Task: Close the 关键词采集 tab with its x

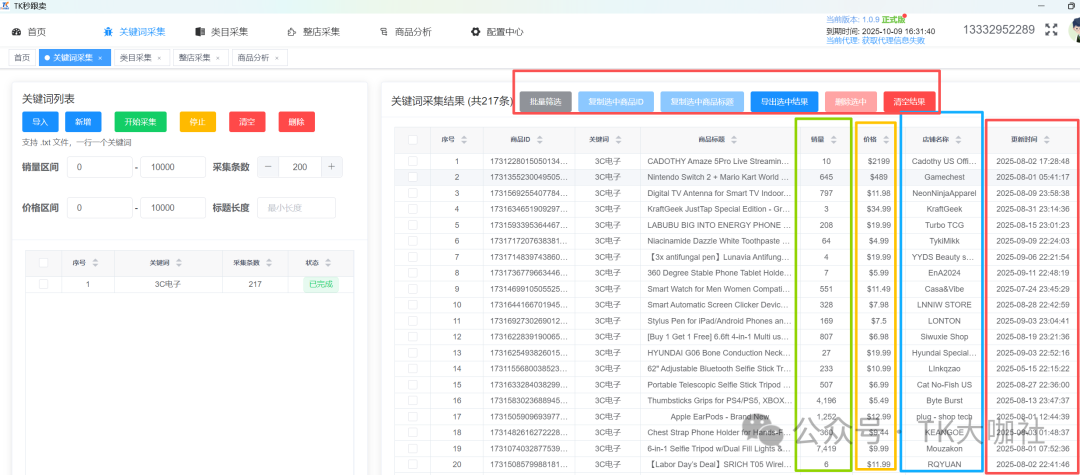Action: point(100,58)
